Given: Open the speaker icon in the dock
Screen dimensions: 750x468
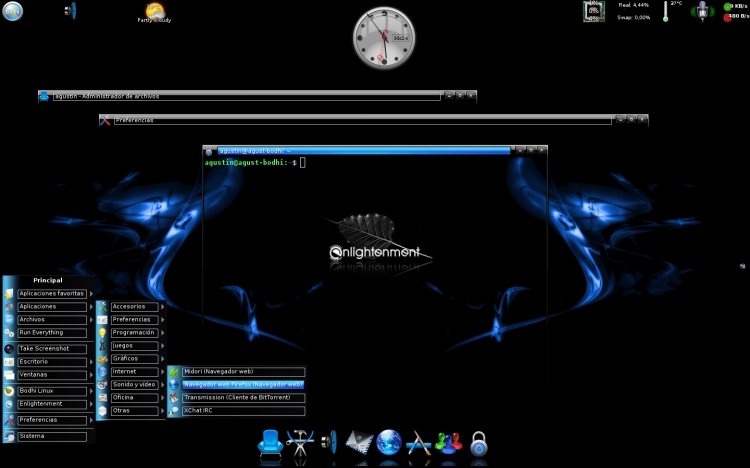Looking at the screenshot, I should pyautogui.click(x=329, y=442).
